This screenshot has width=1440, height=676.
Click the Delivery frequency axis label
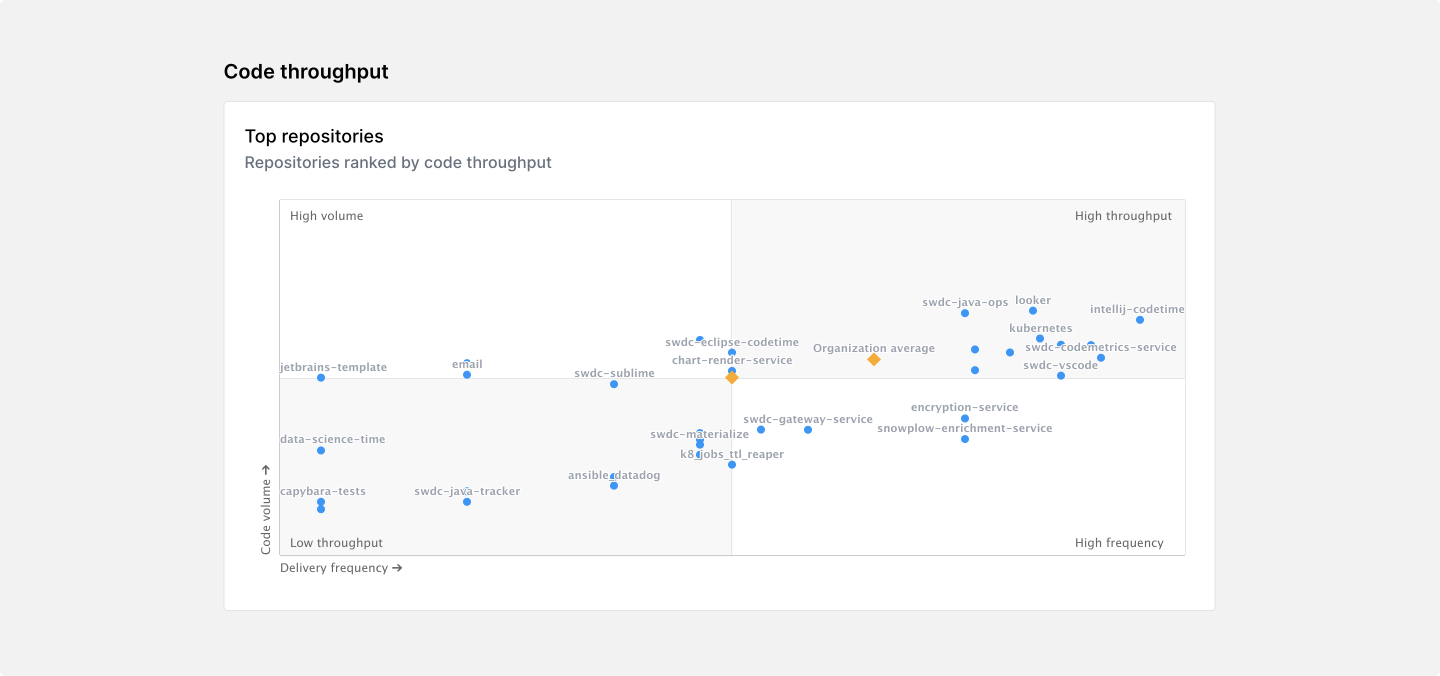[341, 568]
